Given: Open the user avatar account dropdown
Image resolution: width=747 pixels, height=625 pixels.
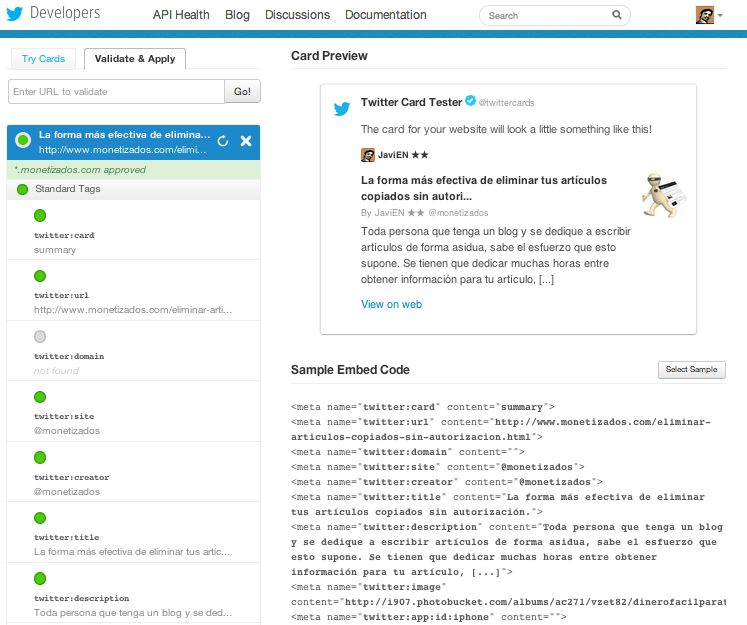Looking at the screenshot, I should 709,15.
